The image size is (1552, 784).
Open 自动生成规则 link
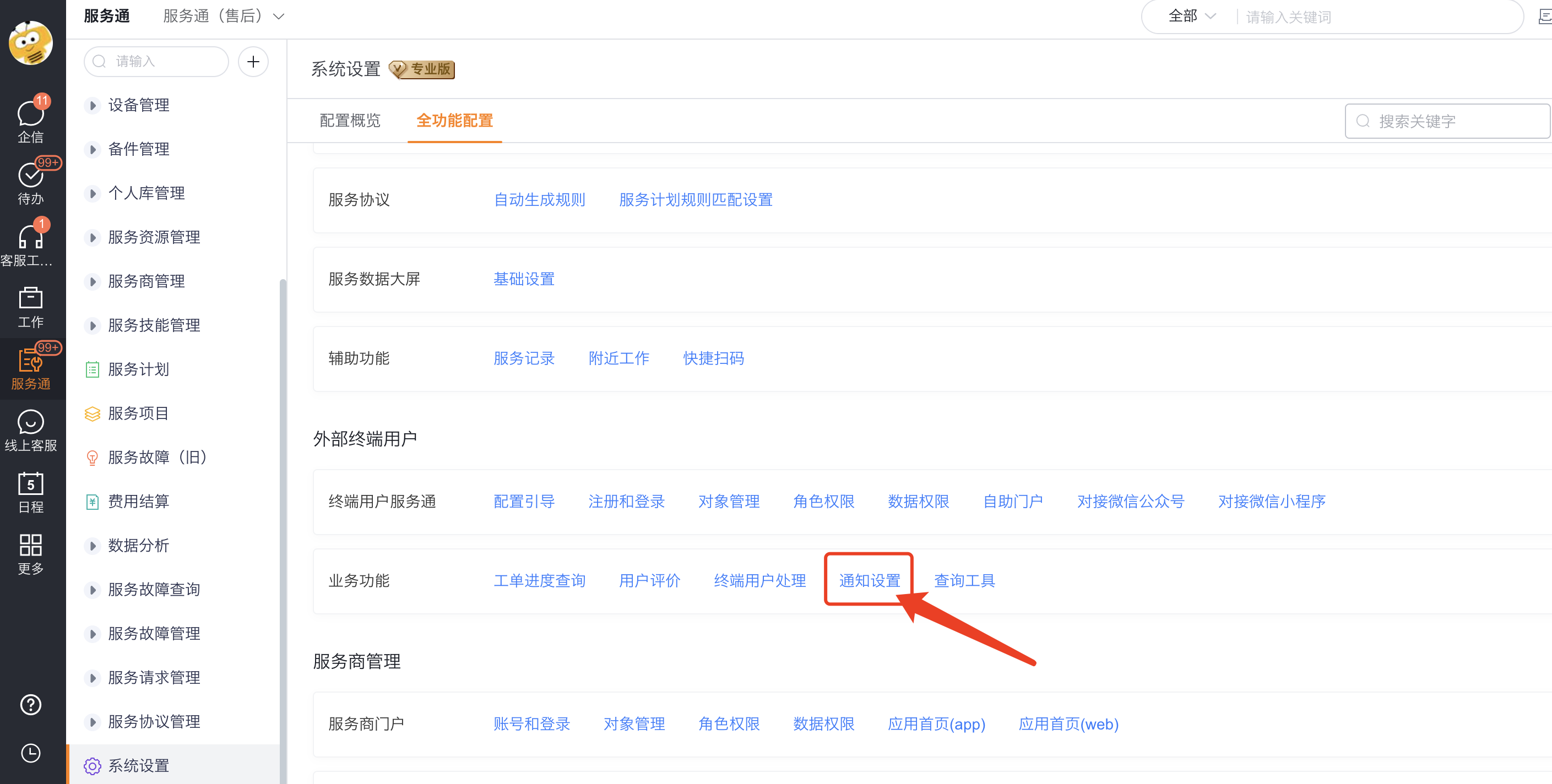[x=539, y=200]
